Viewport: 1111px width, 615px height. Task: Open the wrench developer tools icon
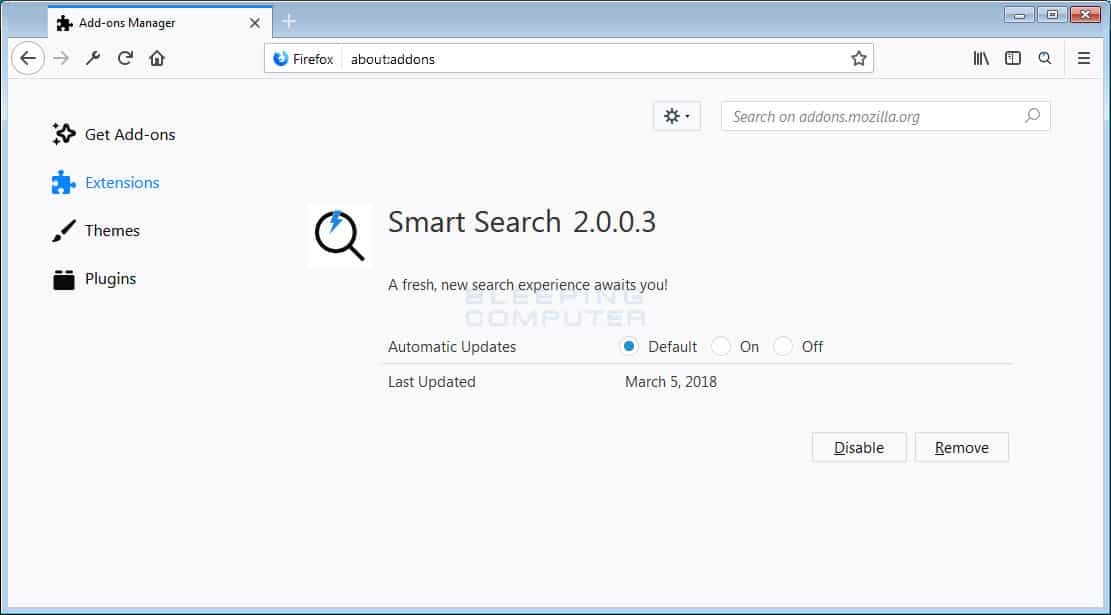pyautogui.click(x=93, y=58)
